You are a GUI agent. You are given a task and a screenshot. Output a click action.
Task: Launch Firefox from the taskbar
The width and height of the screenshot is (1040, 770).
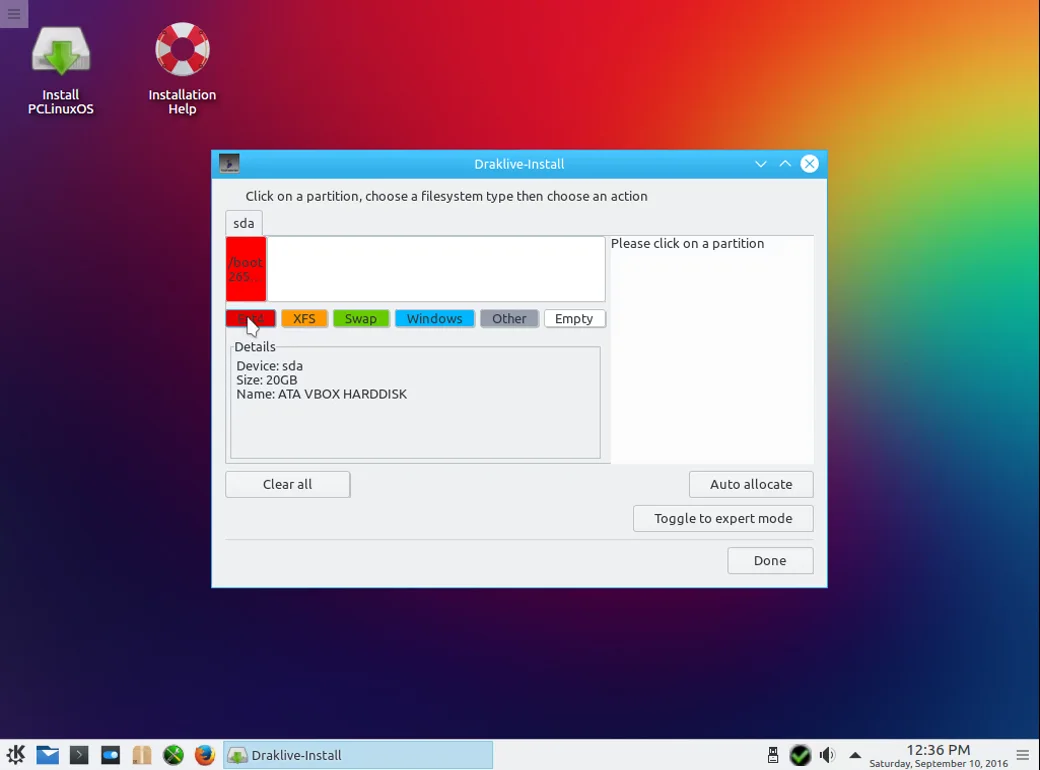pos(205,755)
